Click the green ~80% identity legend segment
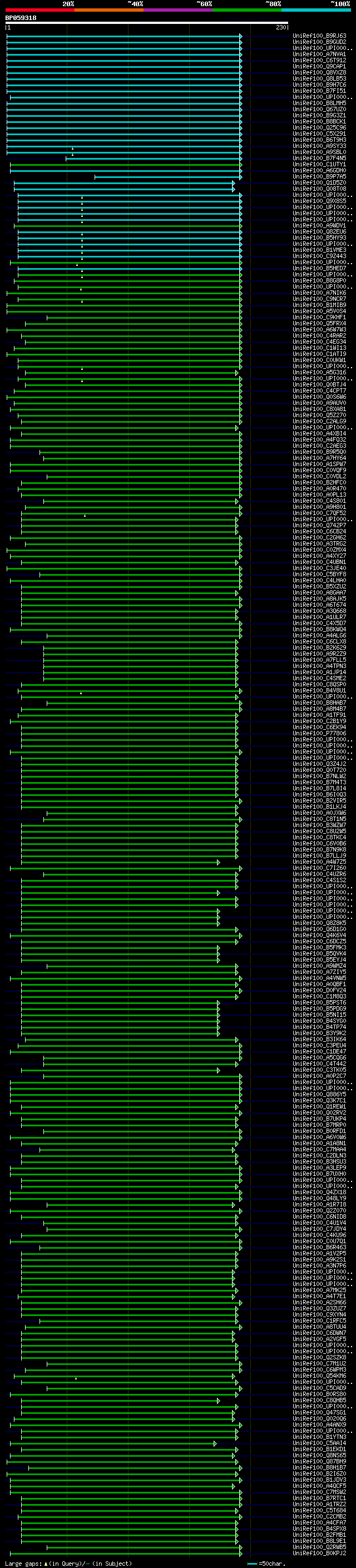Screen dimensions: 356x1568 (x=247, y=11)
